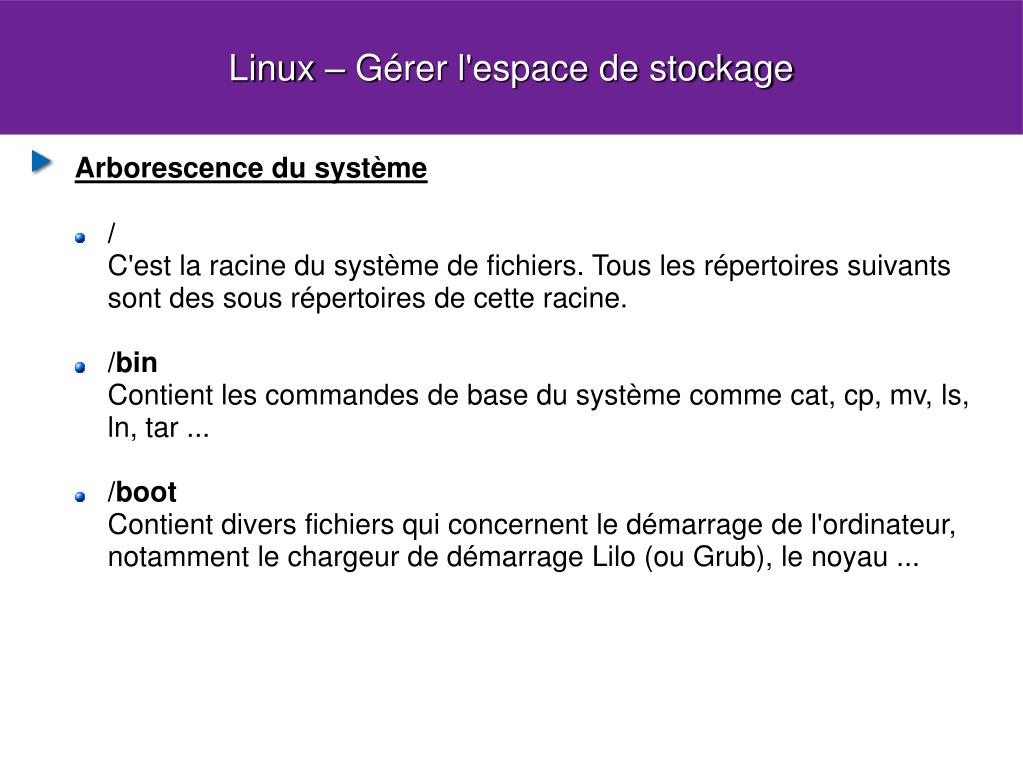Click the word Linux in the title
The width and height of the screenshot is (1023, 767).
(x=271, y=68)
